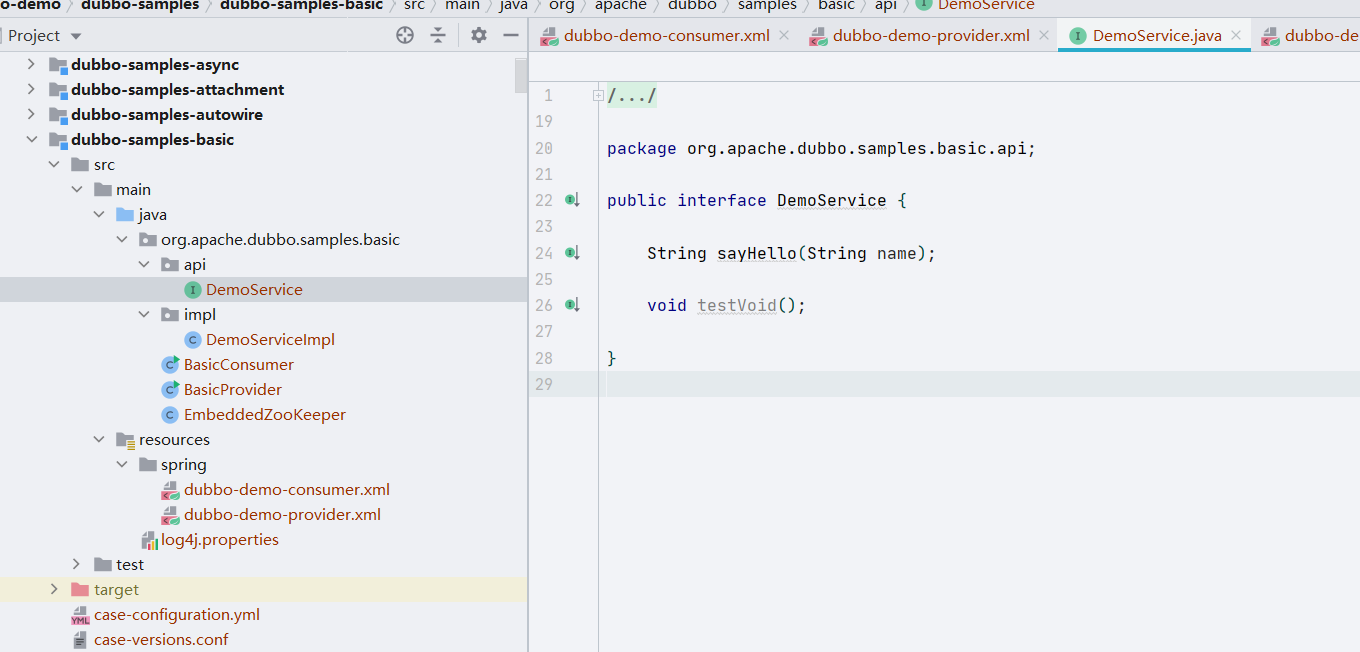Screen dimensions: 1360x652
Task: Click the DemoService interface icon in tree
Action: coord(193,289)
